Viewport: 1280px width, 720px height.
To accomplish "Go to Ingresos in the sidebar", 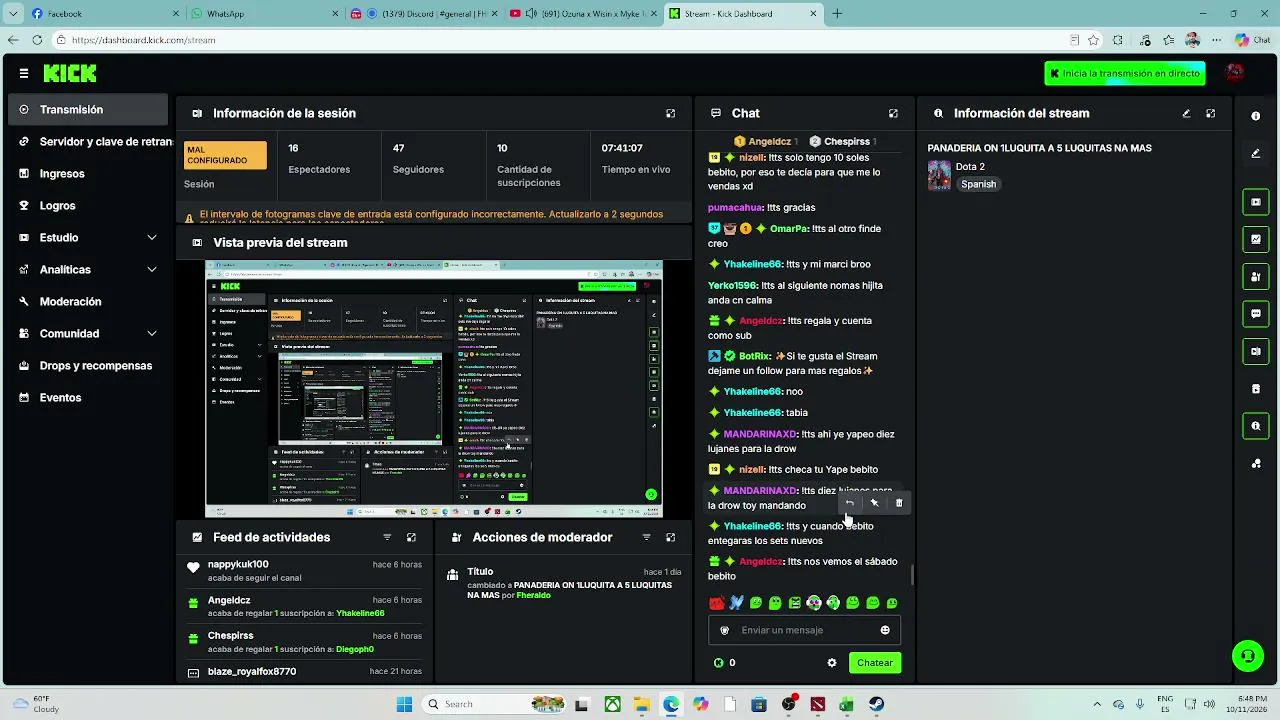I will [x=88, y=173].
